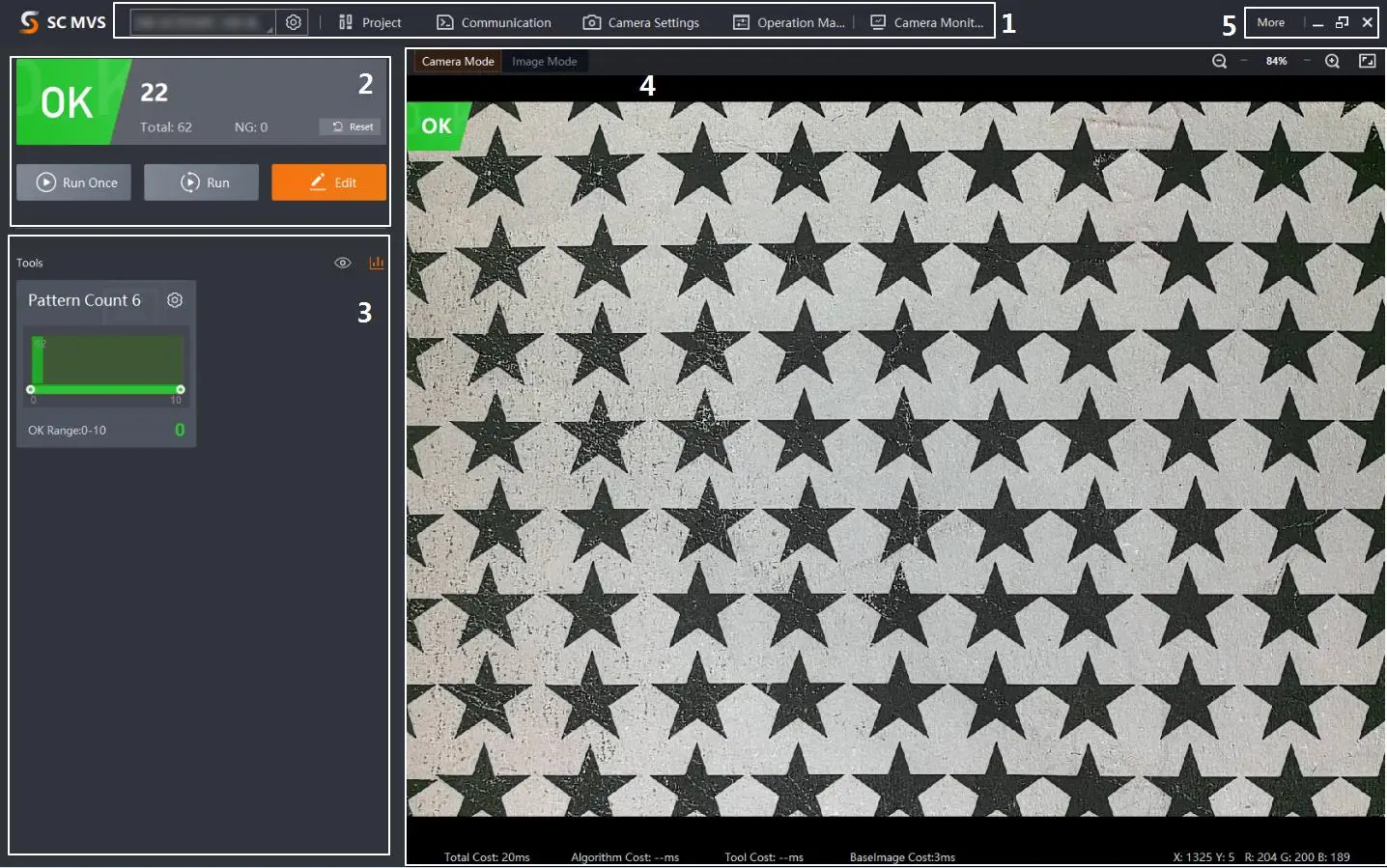Click the Run Once button
Image resolution: width=1387 pixels, height=868 pixels.
[74, 182]
